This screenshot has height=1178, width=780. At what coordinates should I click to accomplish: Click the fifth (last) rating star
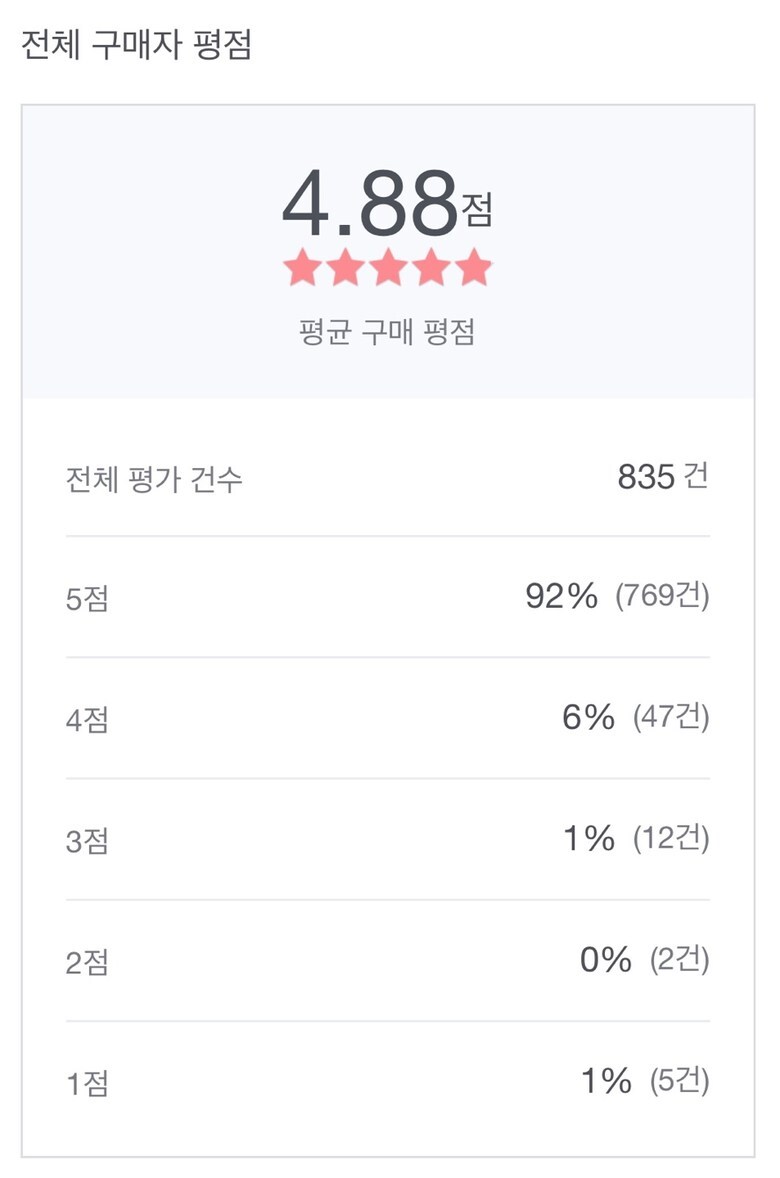coord(474,268)
